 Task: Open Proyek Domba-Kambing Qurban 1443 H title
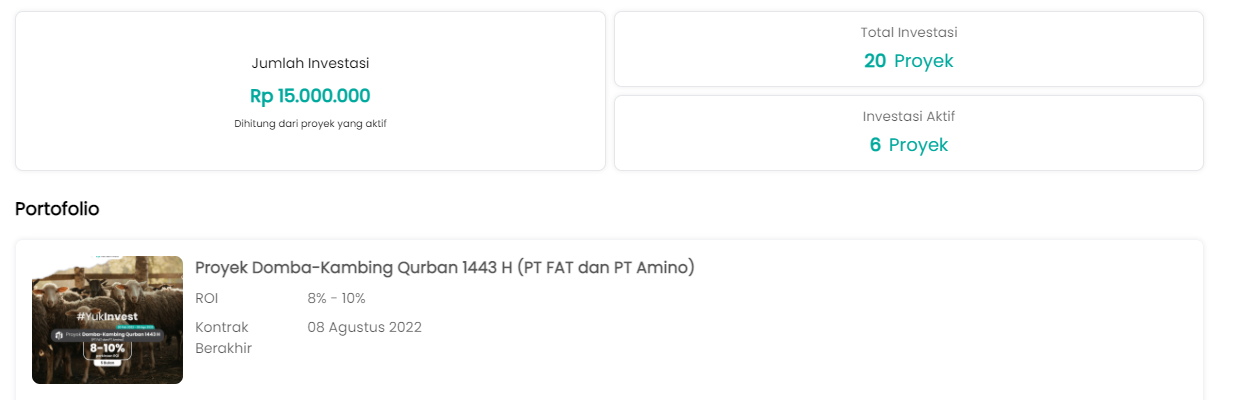pyautogui.click(x=444, y=268)
